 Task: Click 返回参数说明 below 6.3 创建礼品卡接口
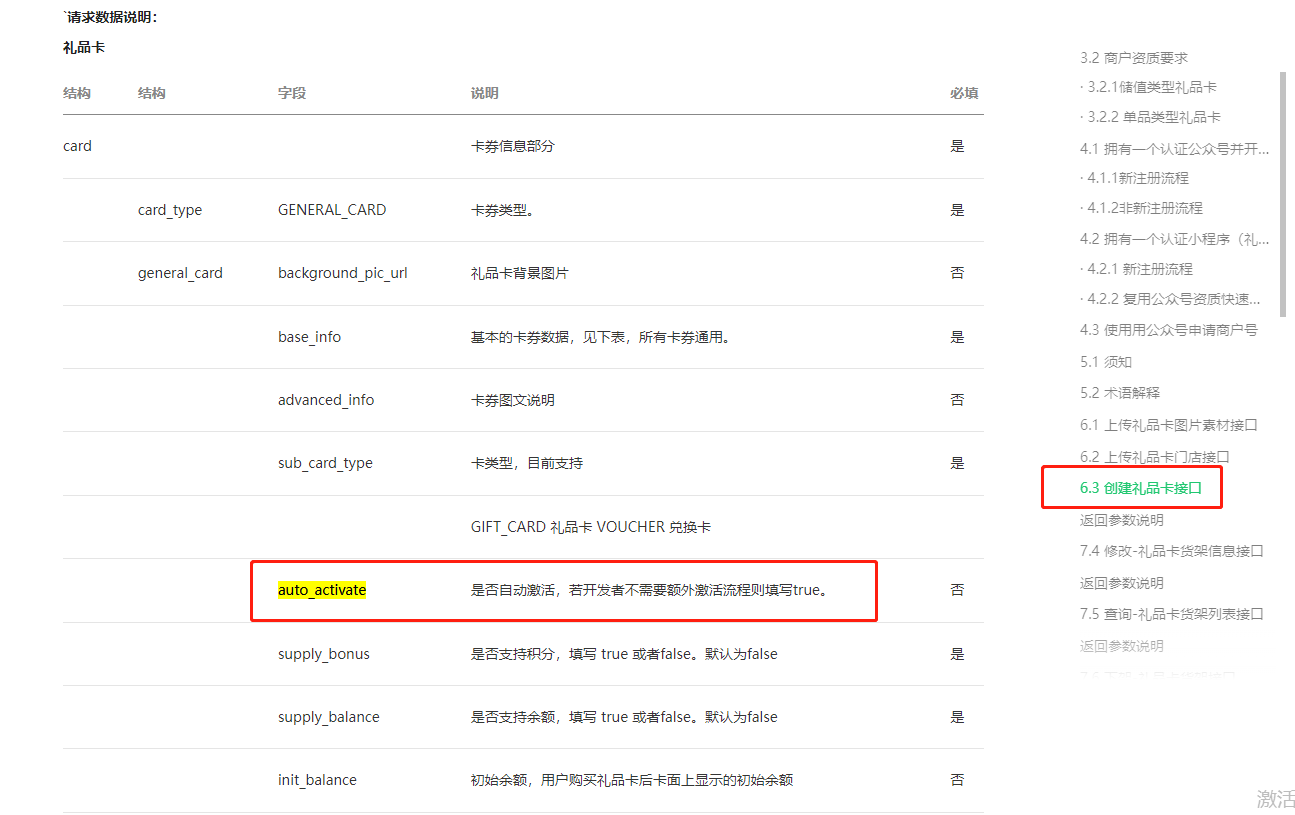tap(1122, 520)
